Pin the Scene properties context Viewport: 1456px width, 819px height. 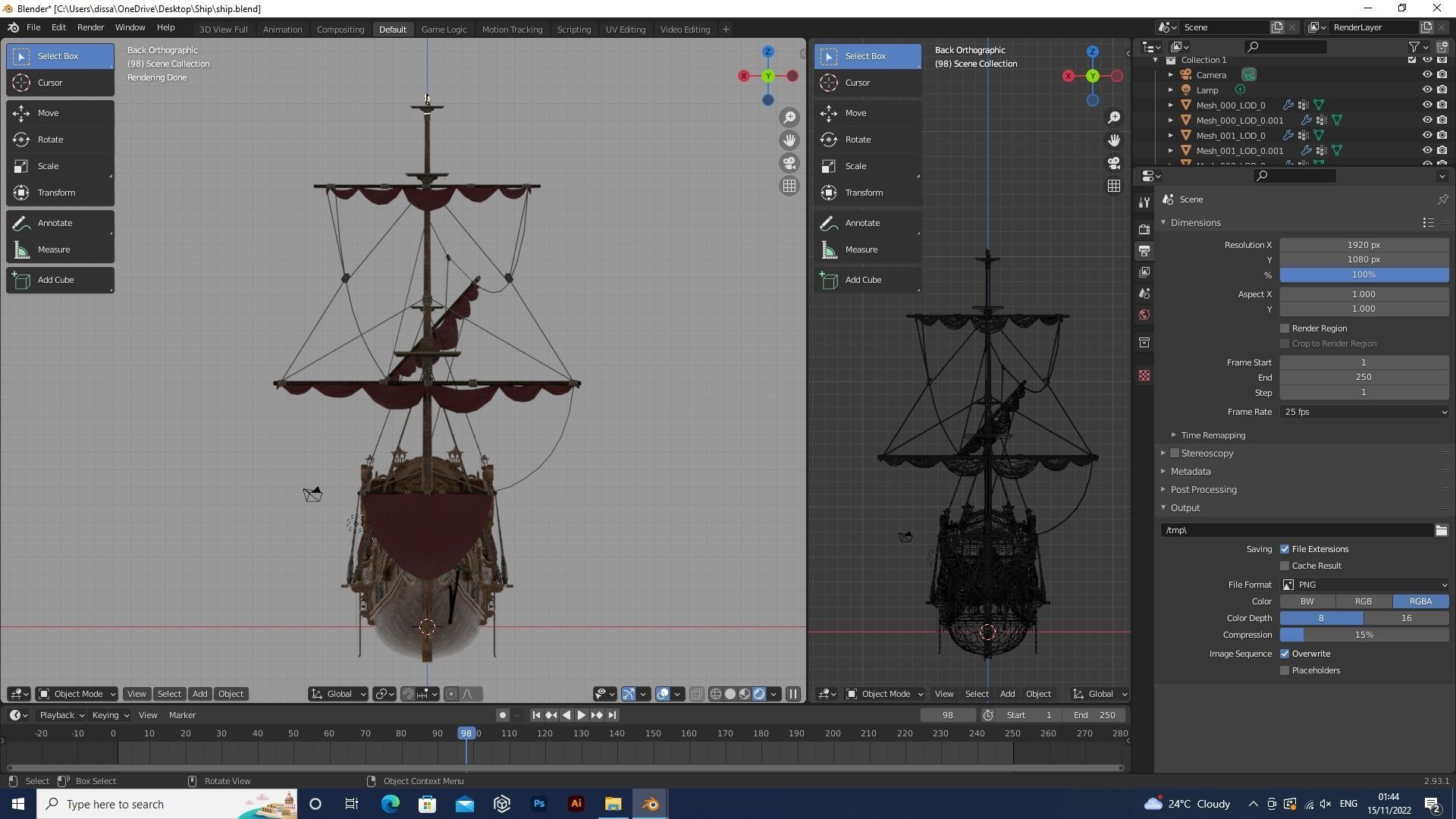[x=1442, y=199]
